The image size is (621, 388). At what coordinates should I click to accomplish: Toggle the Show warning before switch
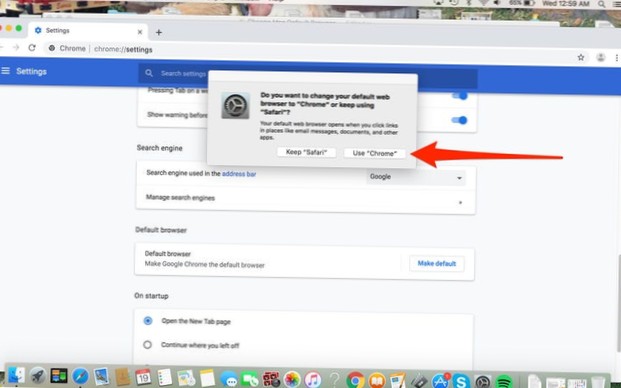459,120
